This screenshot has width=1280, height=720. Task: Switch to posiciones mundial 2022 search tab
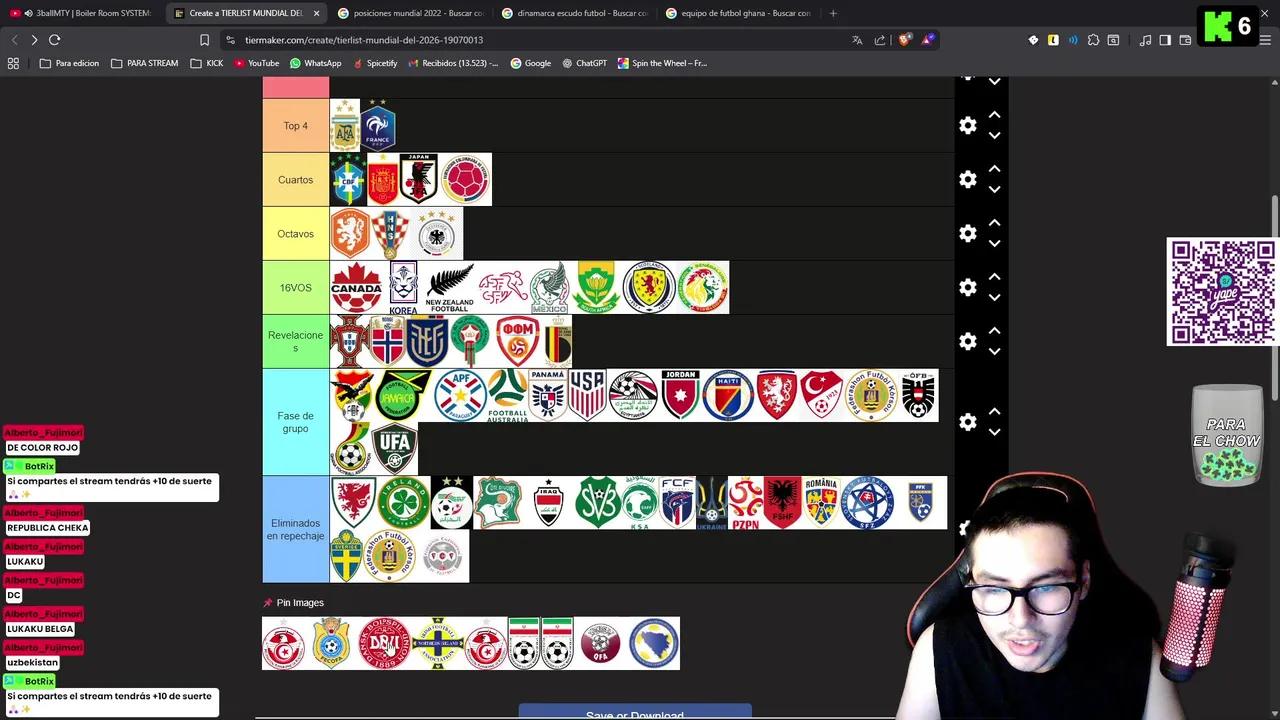(x=411, y=13)
